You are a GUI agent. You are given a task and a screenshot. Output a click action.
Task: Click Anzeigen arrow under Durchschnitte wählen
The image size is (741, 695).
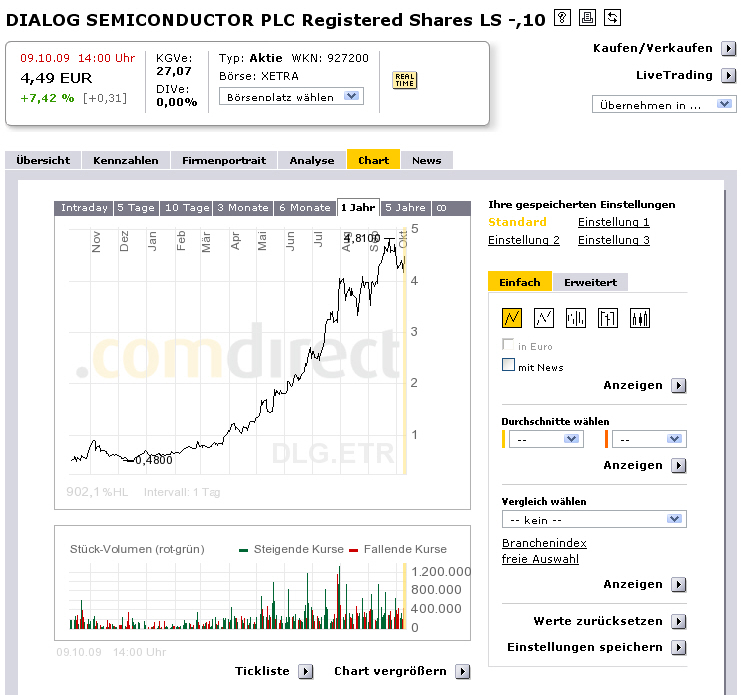click(x=679, y=465)
